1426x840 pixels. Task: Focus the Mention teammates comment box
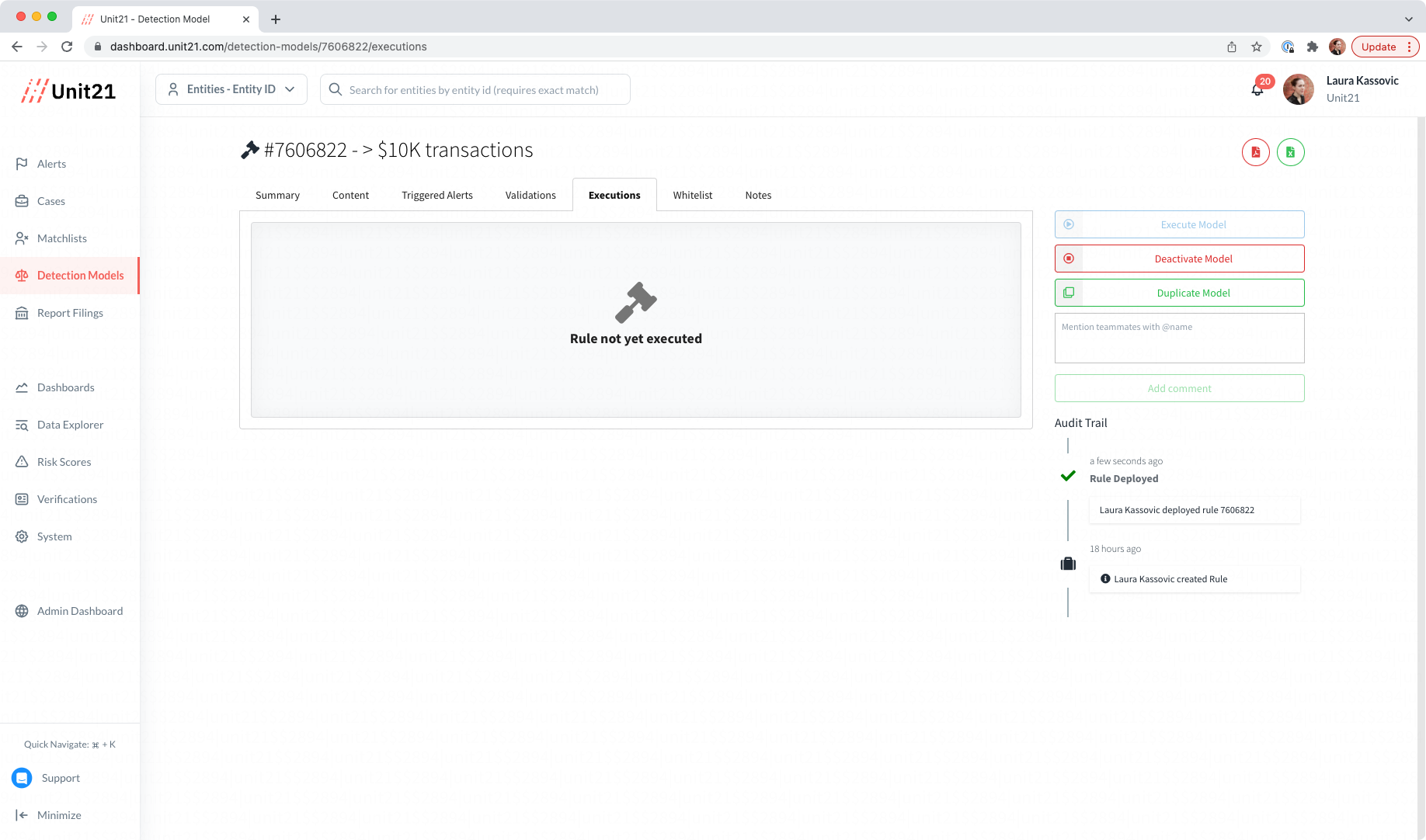tap(1179, 338)
